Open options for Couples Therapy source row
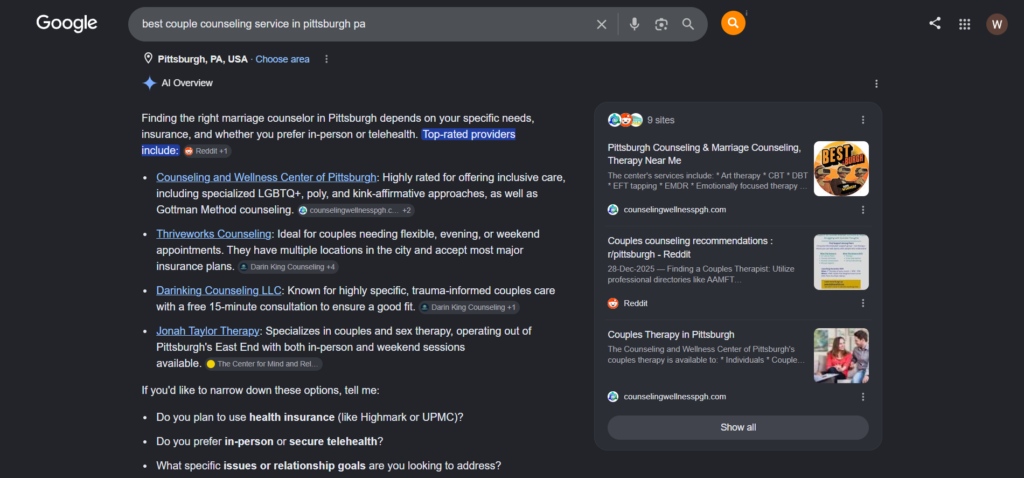 [863, 396]
